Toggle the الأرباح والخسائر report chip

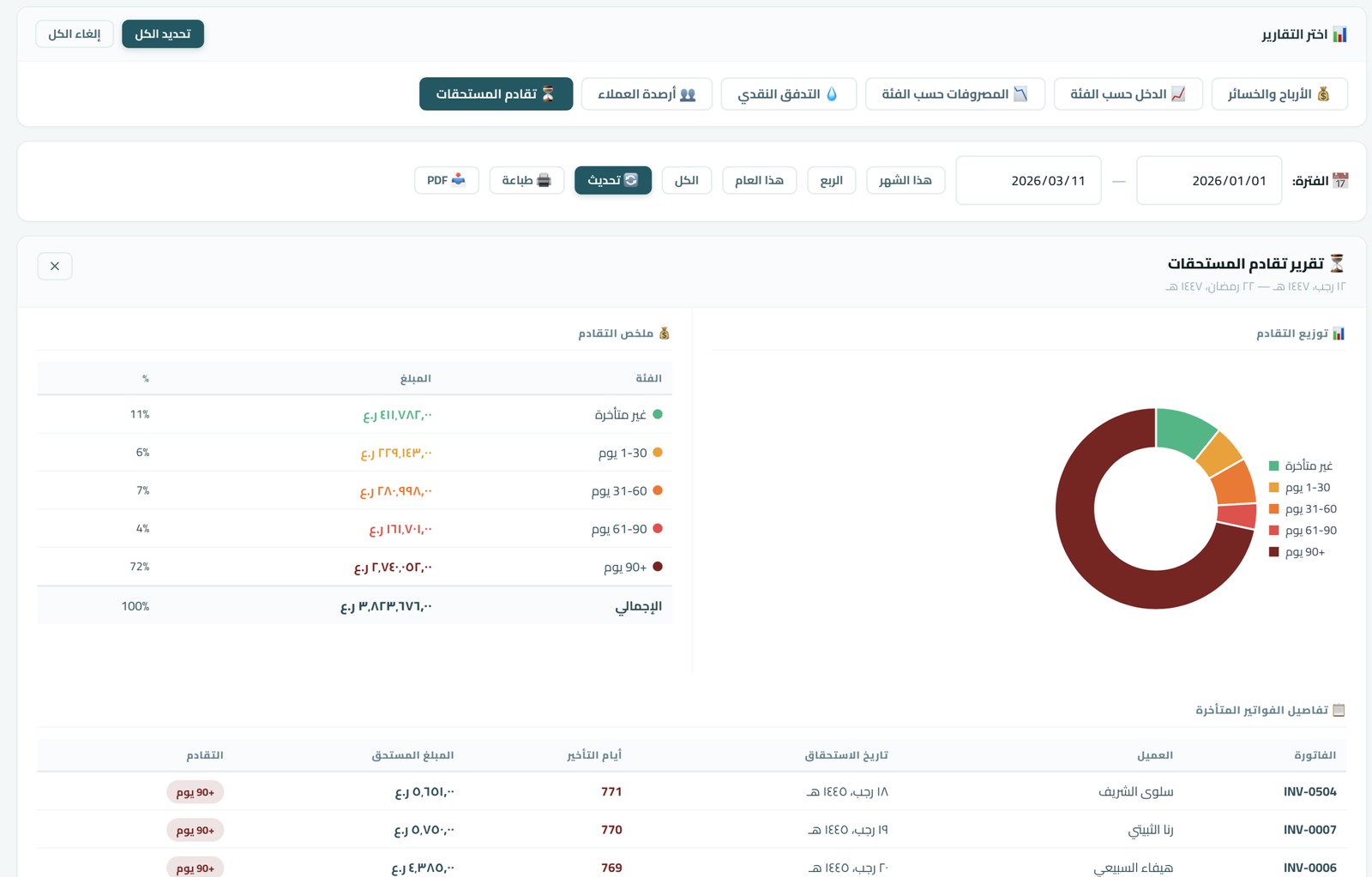click(1279, 93)
